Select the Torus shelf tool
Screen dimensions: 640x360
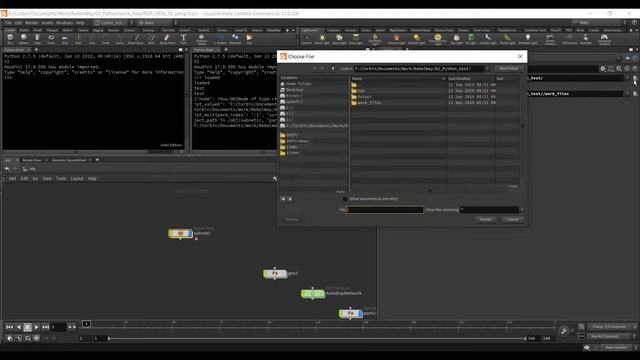tap(51, 39)
